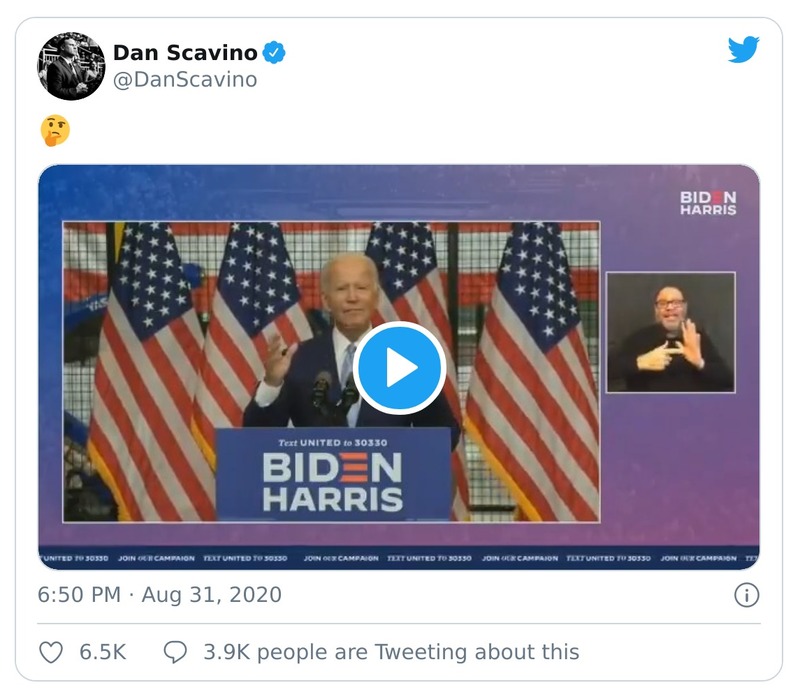800x699 pixels.
Task: Like the tweet with heart icon
Action: click(51, 652)
